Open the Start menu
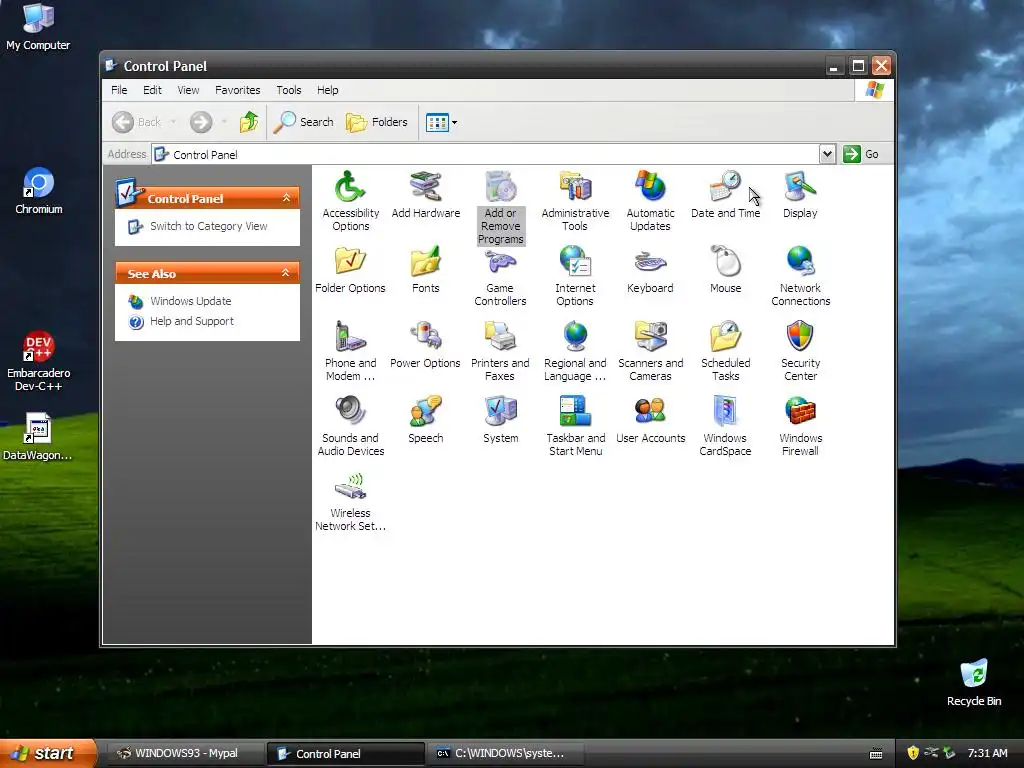The width and height of the screenshot is (1024, 768). point(48,753)
